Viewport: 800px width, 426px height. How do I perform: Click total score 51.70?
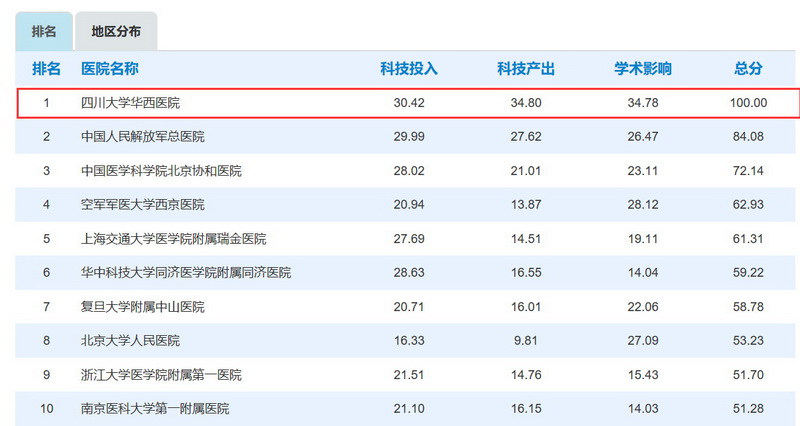click(748, 375)
